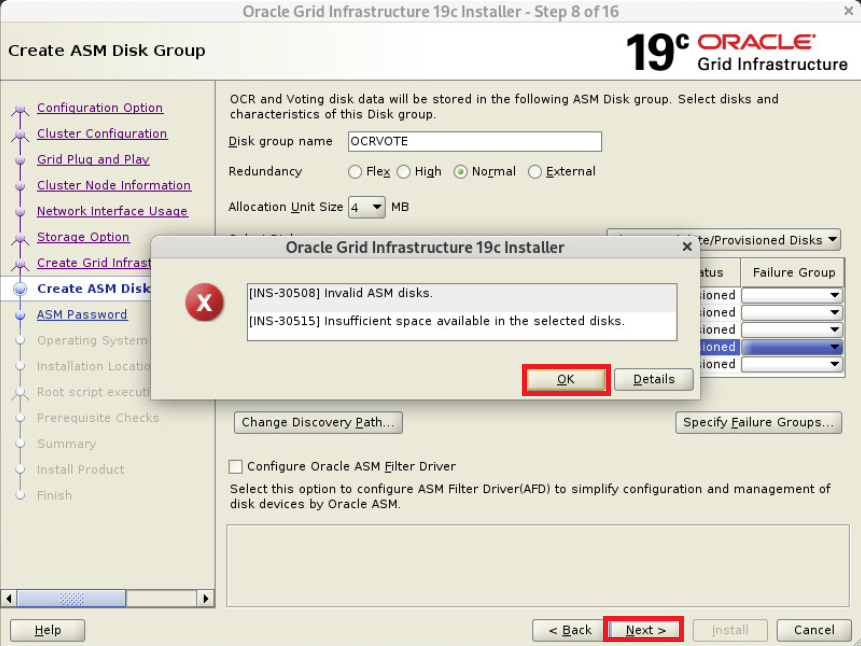This screenshot has height=646, width=861.
Task: Close the installer window
Action: [848, 10]
